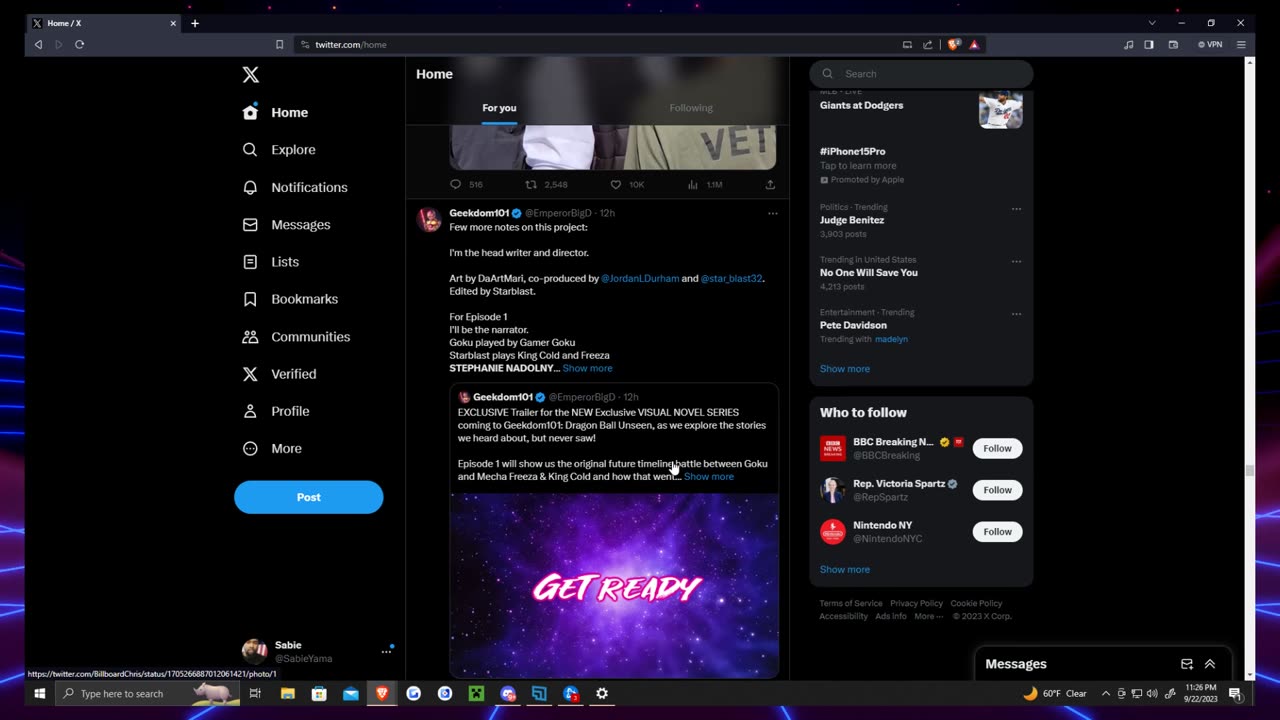Open Notifications from sidebar
The height and width of the screenshot is (720, 1280).
click(295, 187)
